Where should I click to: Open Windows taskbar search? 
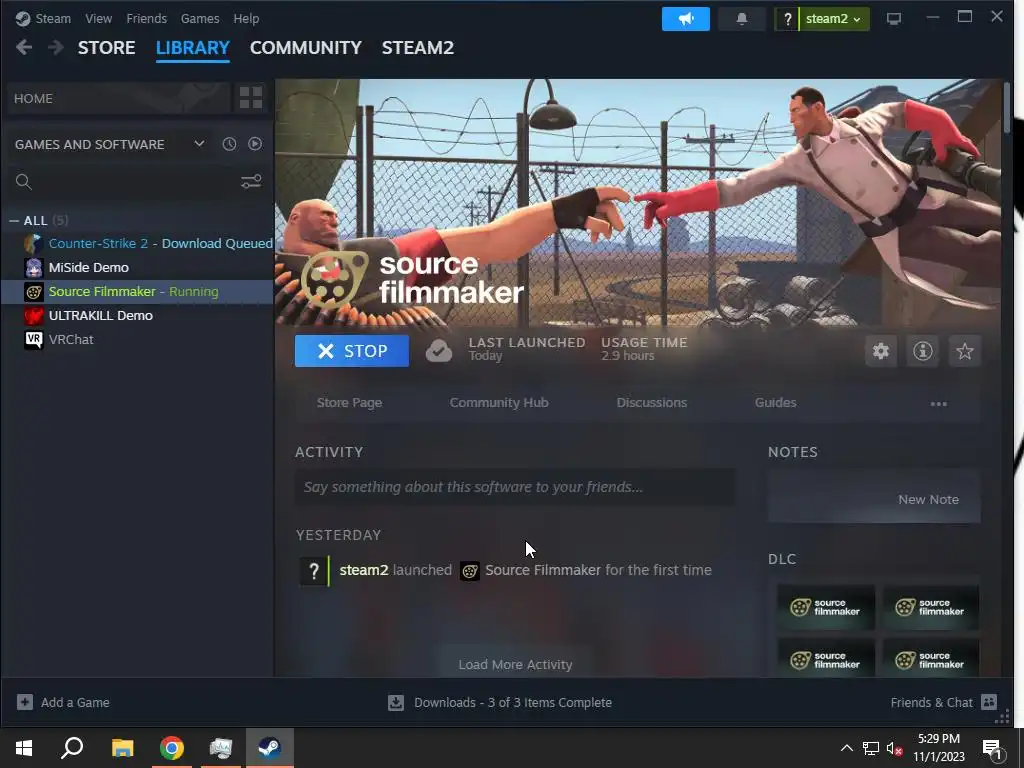pos(72,748)
